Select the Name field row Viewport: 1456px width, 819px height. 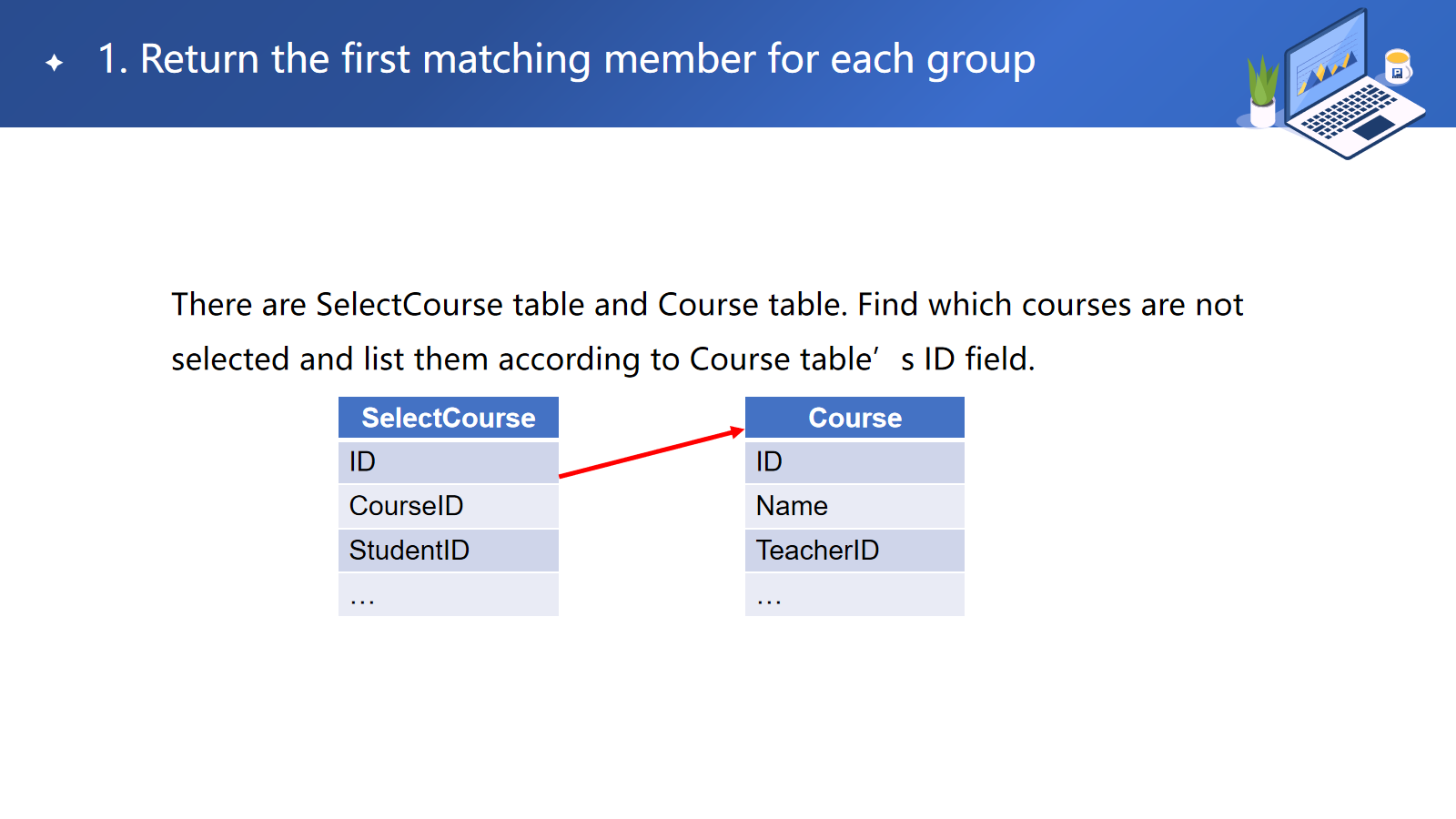click(x=854, y=506)
